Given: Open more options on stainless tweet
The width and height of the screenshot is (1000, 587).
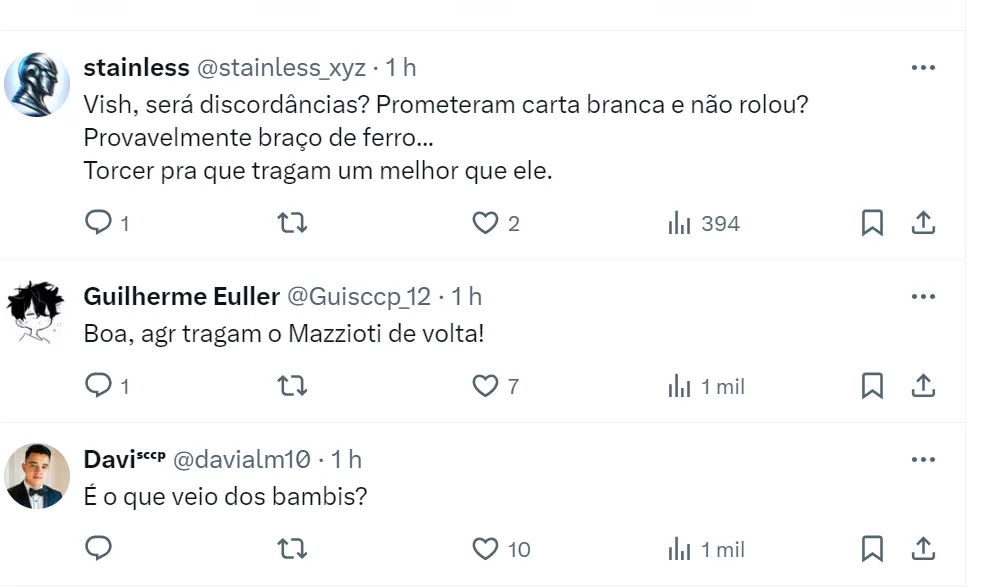Looking at the screenshot, I should [x=923, y=68].
